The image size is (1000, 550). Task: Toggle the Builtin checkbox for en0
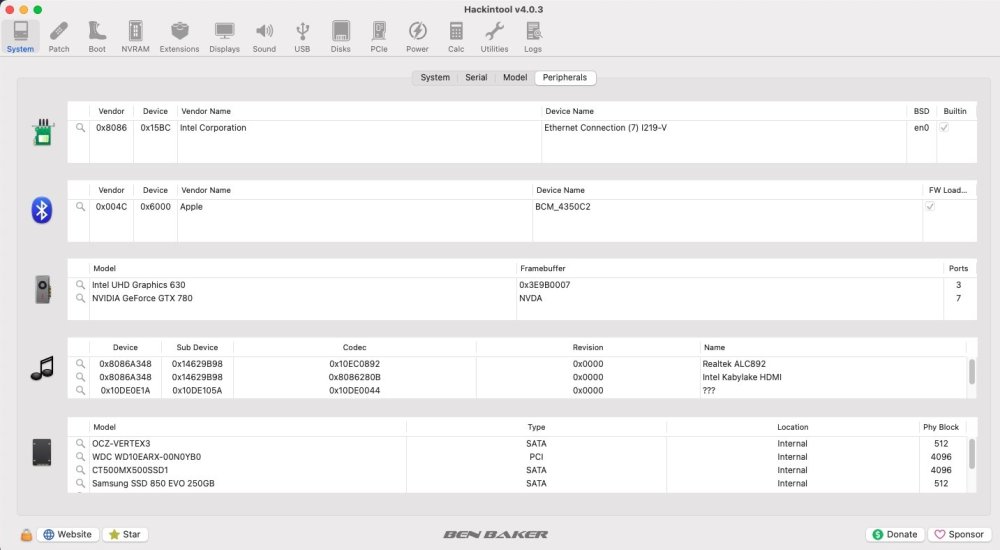coord(944,128)
